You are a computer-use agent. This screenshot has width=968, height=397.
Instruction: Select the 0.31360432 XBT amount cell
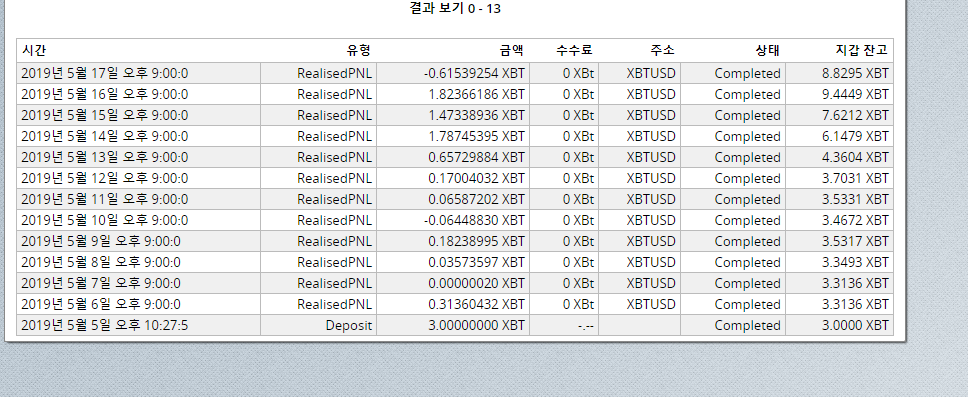(453, 304)
